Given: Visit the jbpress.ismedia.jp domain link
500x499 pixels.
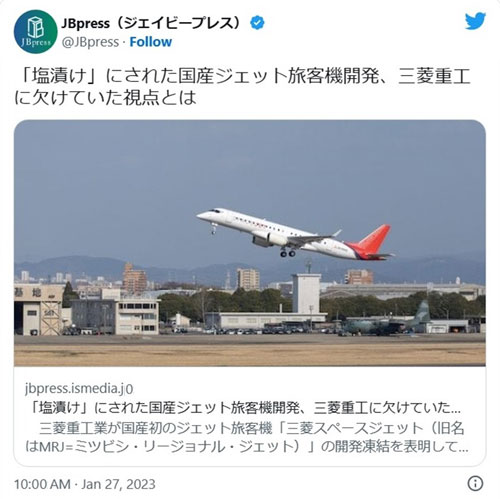Looking at the screenshot, I should pyautogui.click(x=79, y=388).
